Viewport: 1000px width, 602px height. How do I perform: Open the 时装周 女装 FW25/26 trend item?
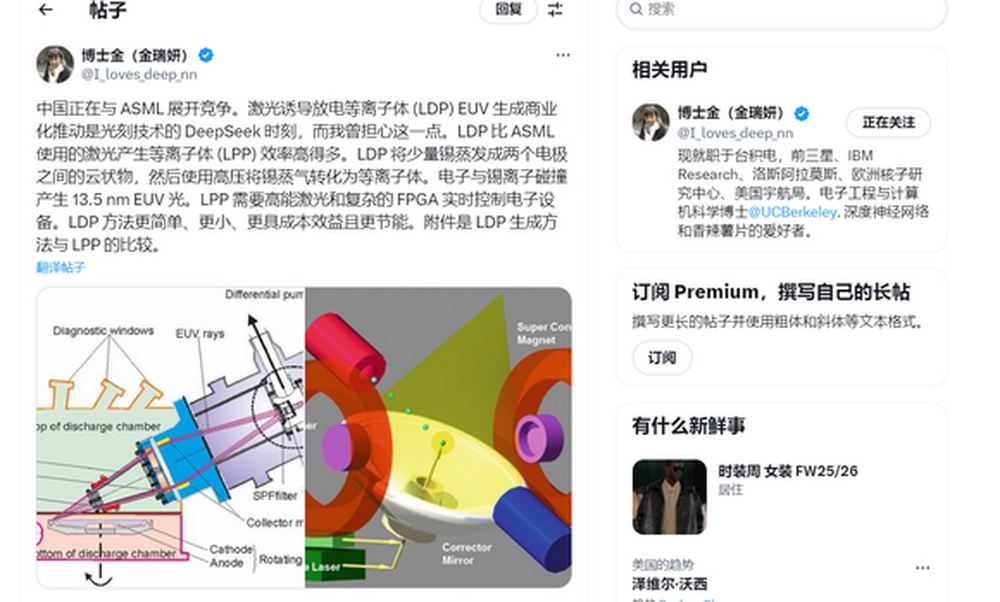click(781, 496)
